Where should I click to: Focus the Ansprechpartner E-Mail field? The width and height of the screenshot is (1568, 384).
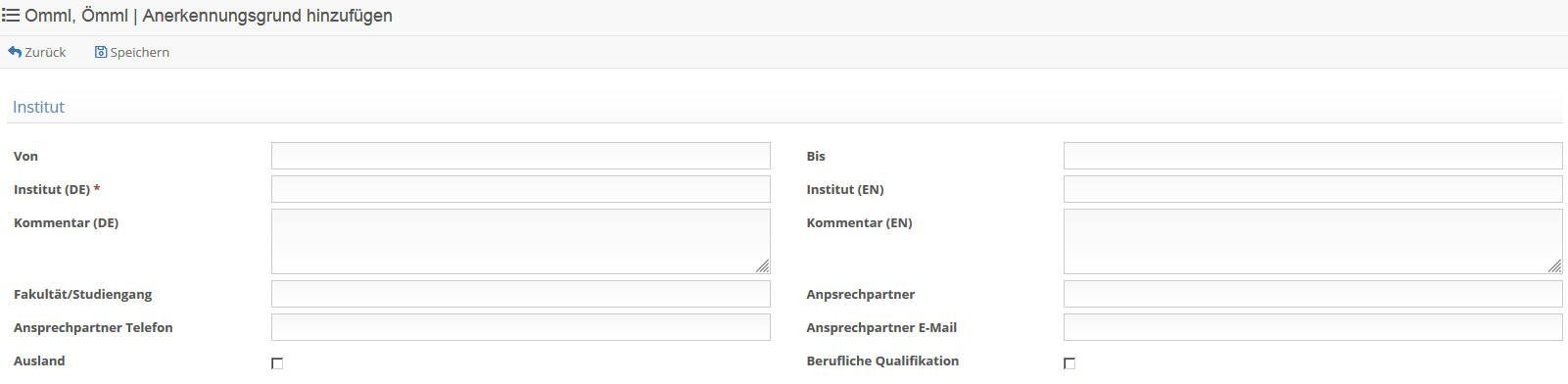(1313, 327)
